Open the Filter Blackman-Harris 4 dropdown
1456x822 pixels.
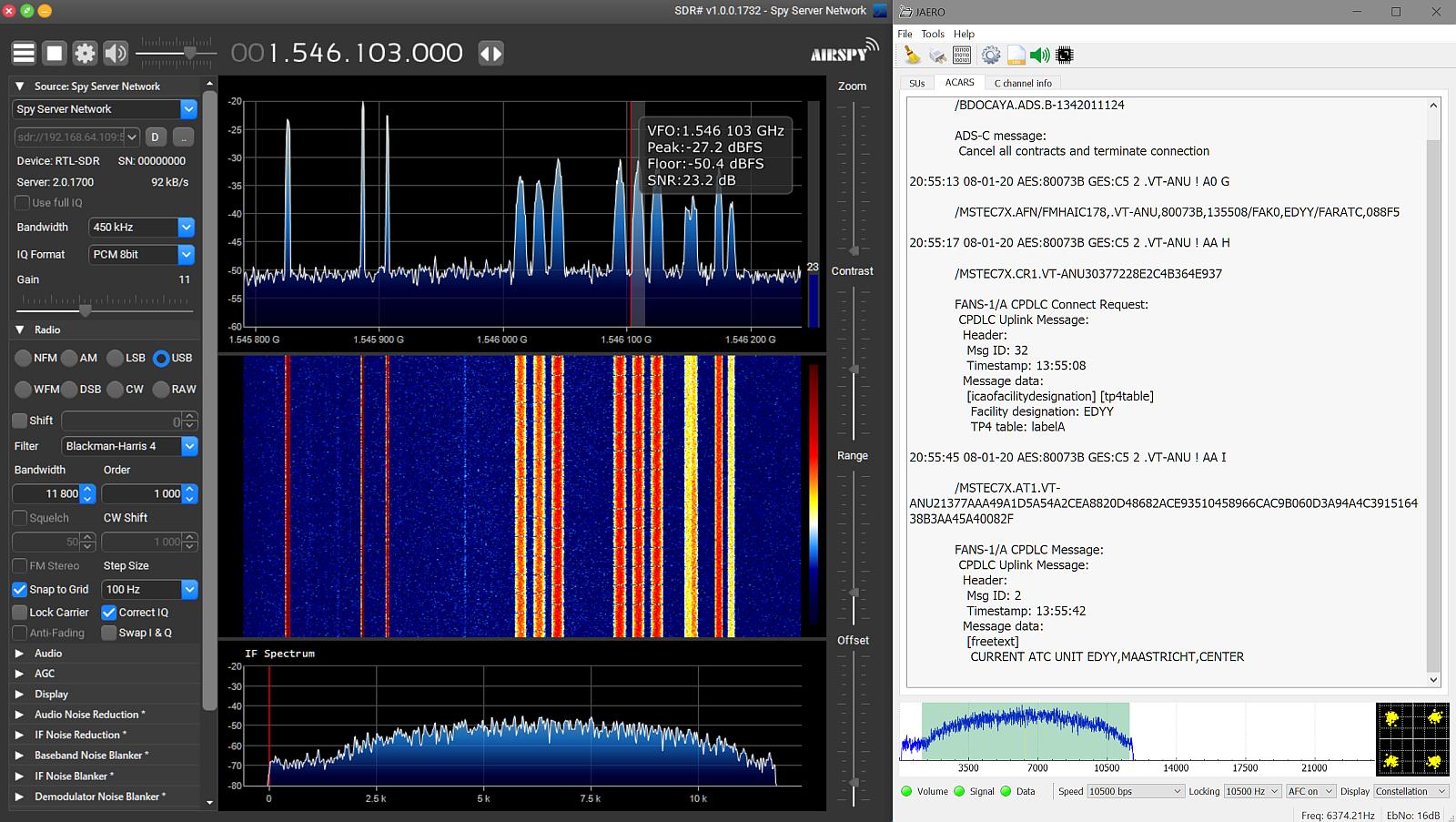[x=189, y=446]
